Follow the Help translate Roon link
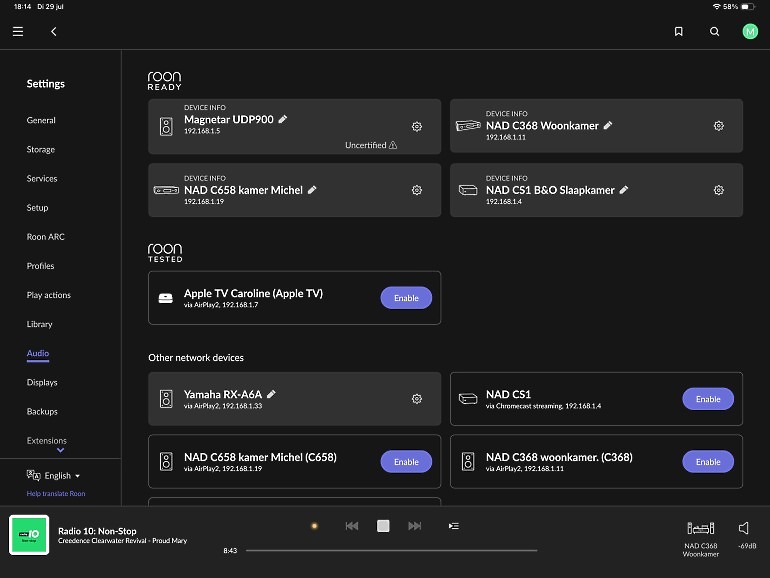Image resolution: width=770 pixels, height=578 pixels. (x=56, y=494)
